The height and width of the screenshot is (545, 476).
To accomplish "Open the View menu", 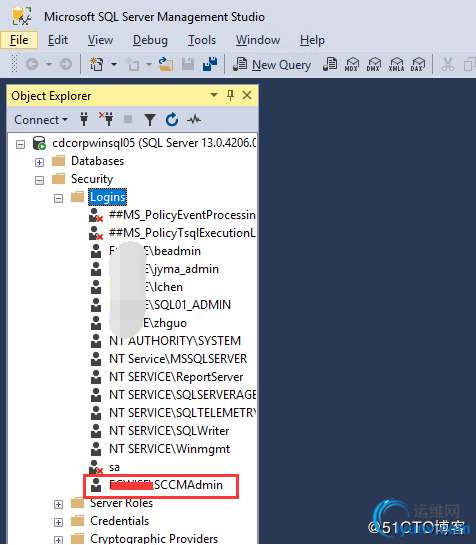I will coord(100,40).
